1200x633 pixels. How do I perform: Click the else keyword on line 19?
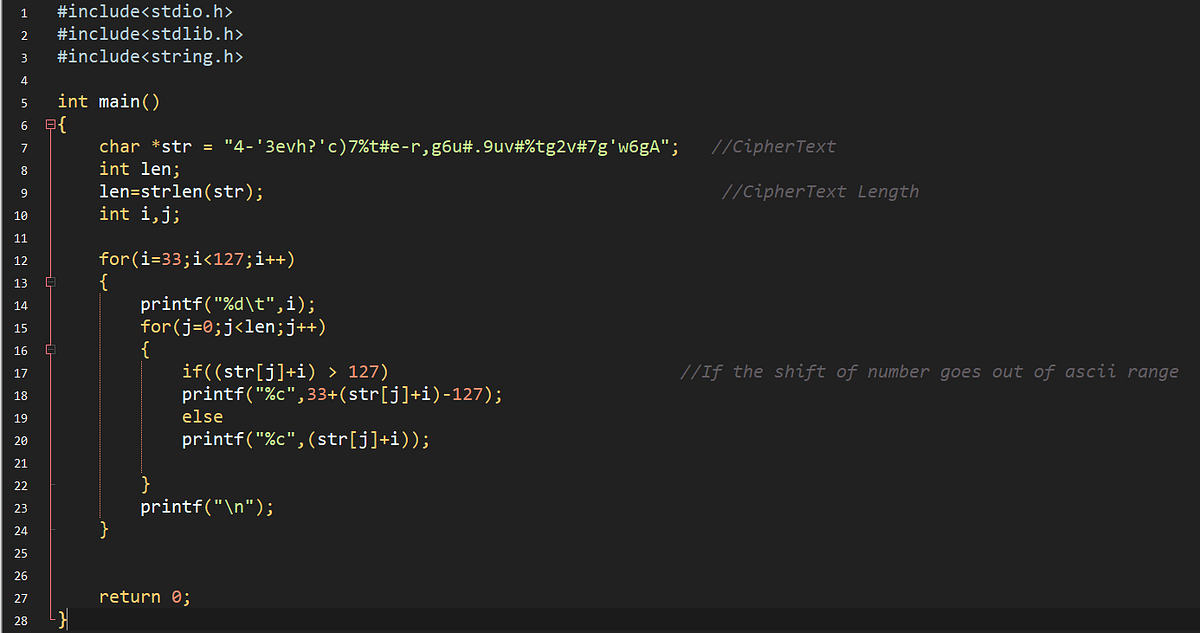coord(202,416)
